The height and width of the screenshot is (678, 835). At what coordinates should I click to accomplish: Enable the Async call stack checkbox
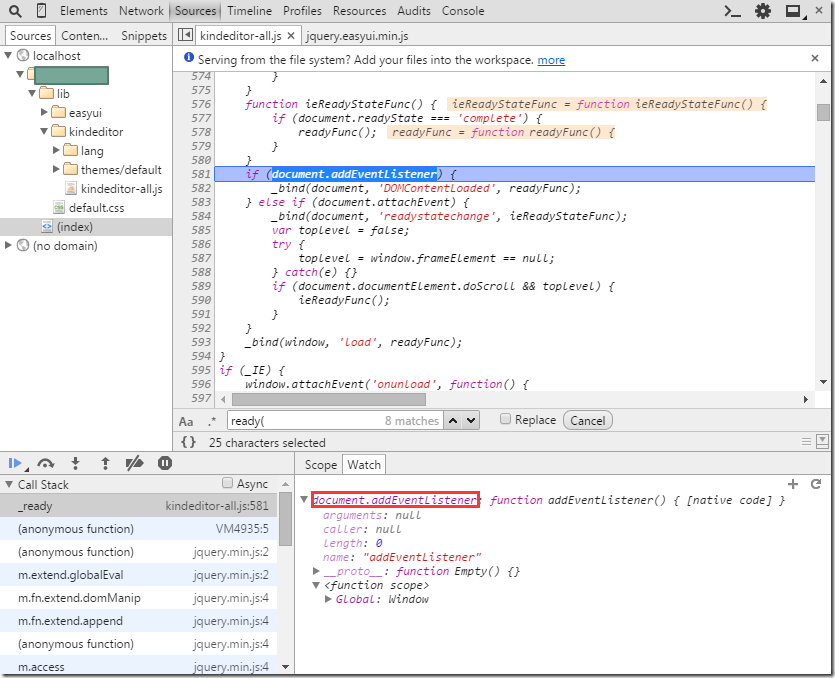(228, 484)
